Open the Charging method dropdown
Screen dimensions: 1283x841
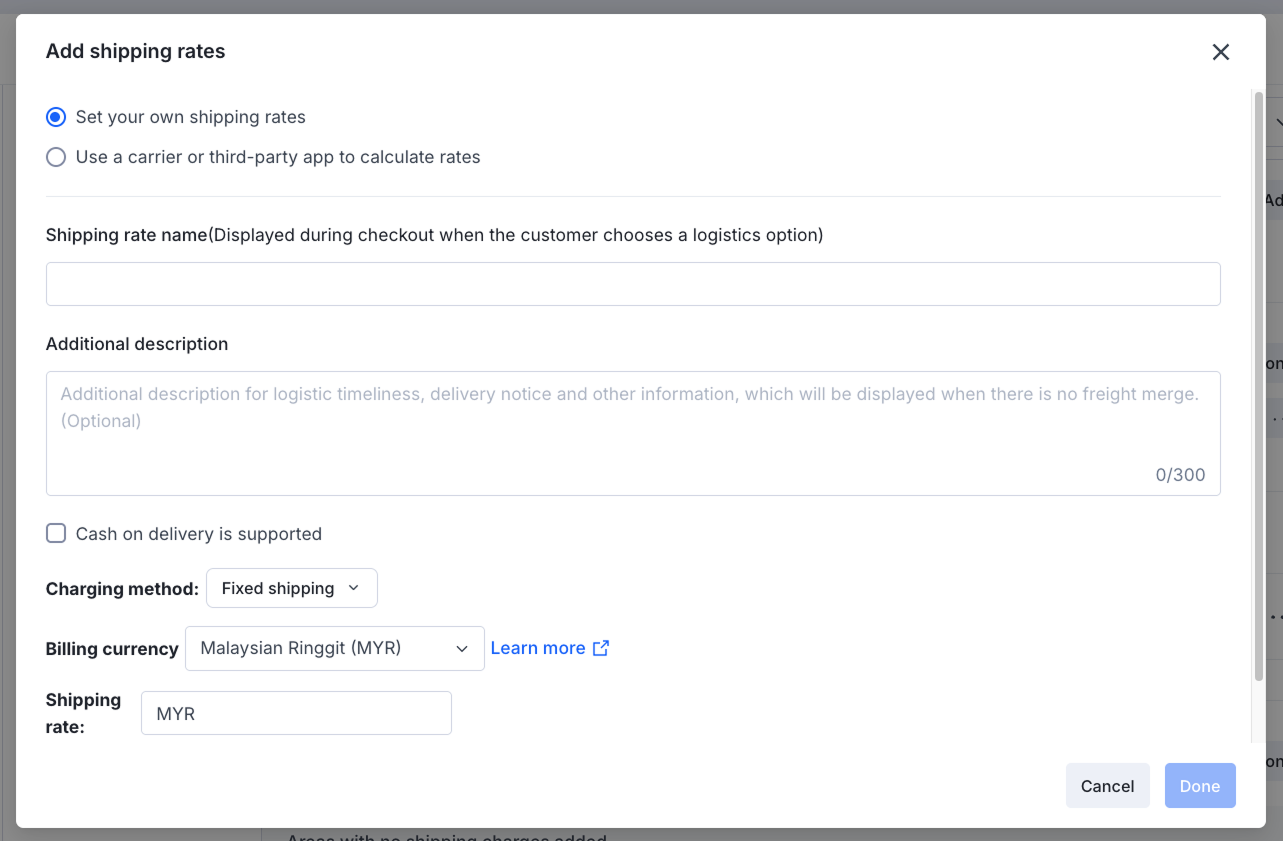click(291, 588)
